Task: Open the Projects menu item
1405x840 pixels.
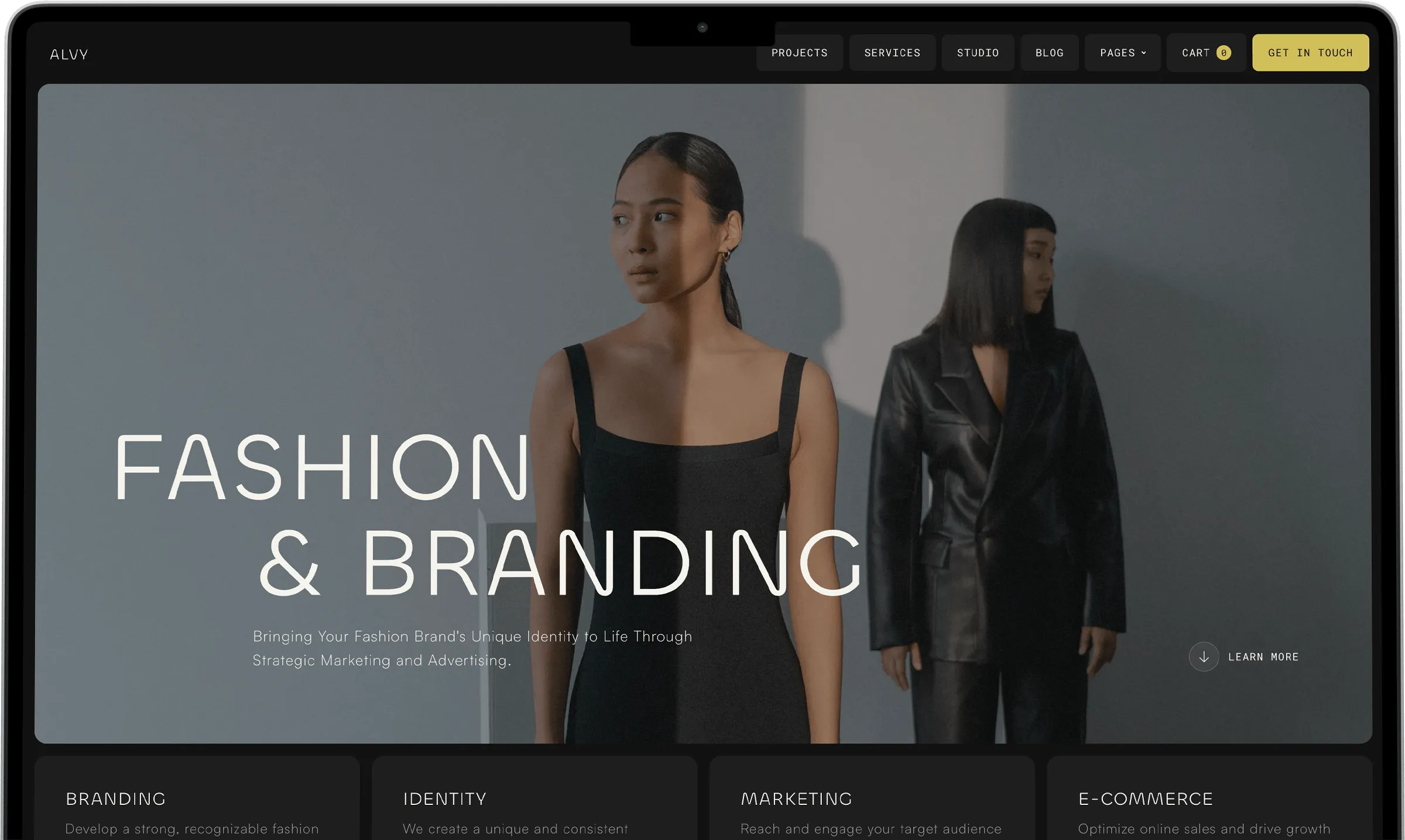Action: tap(799, 53)
